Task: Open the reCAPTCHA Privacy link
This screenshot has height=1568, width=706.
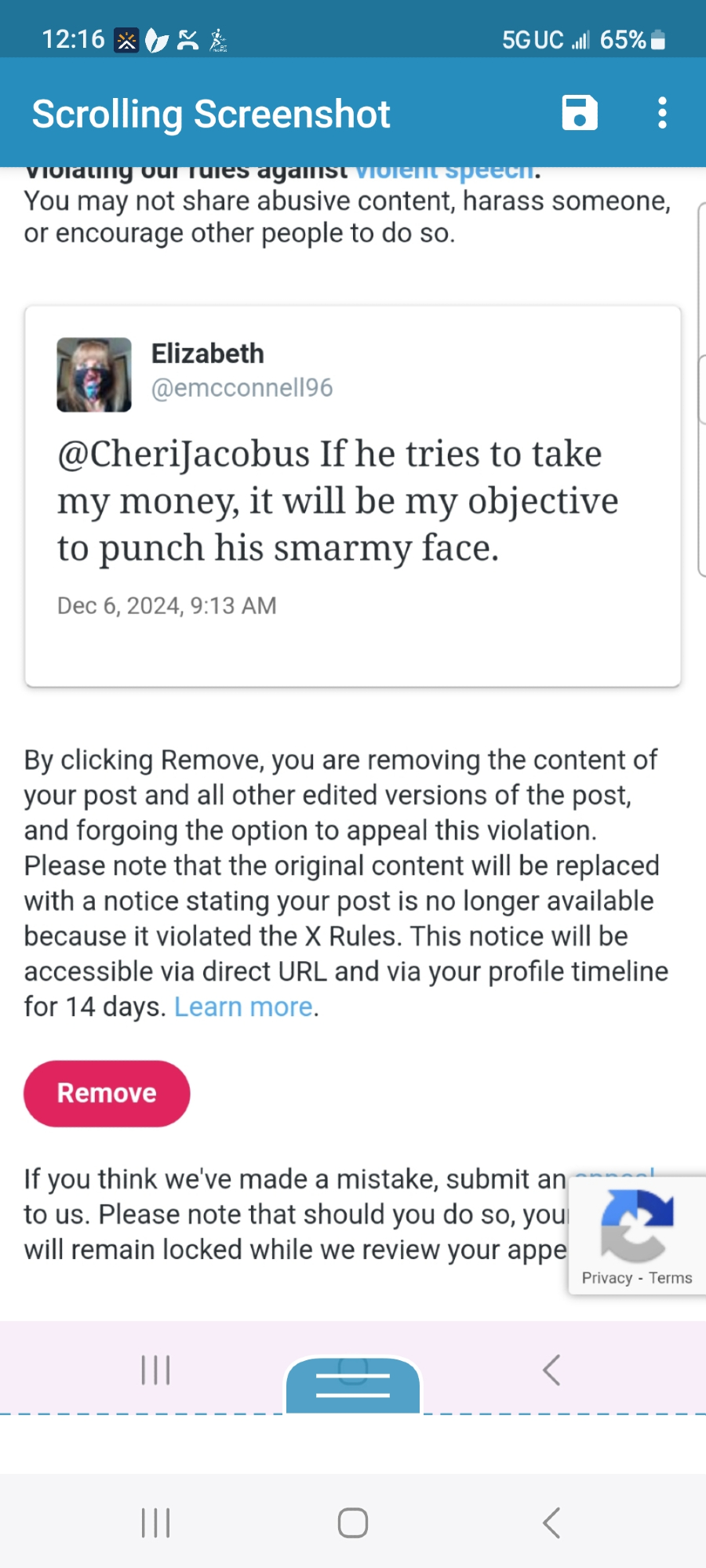Action: pos(606,1278)
